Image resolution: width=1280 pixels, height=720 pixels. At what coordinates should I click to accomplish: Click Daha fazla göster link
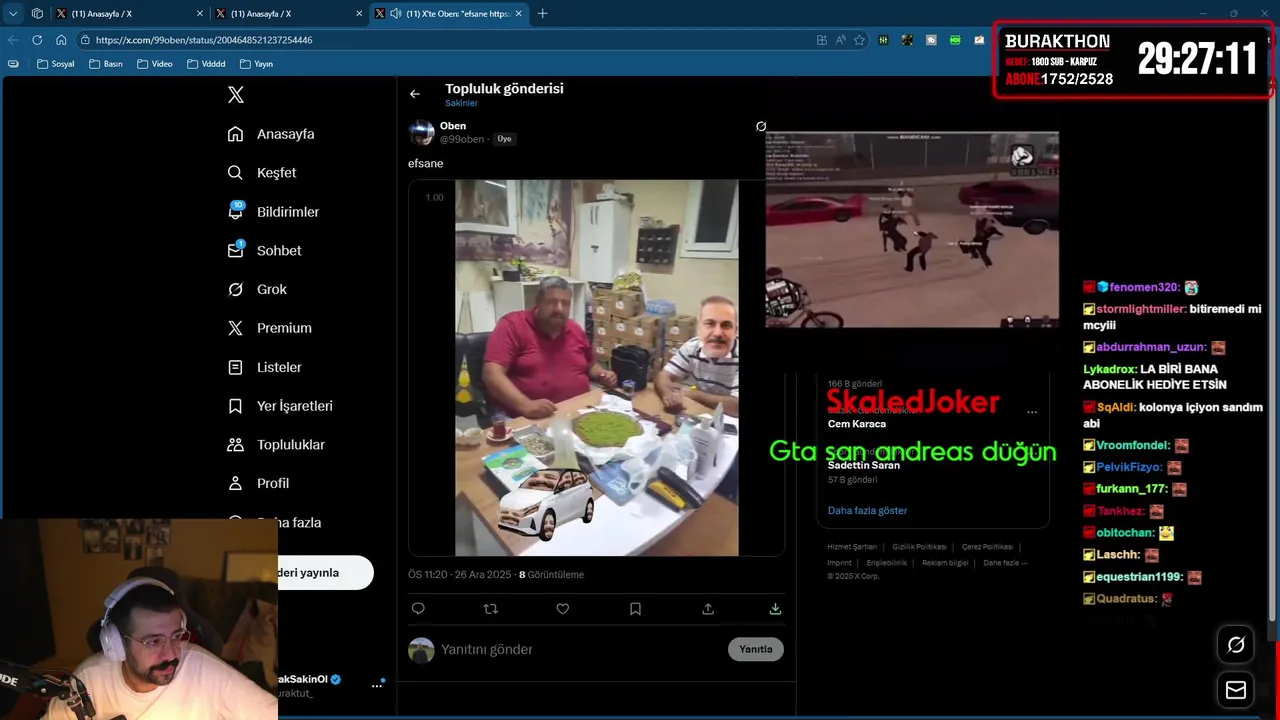coord(867,511)
